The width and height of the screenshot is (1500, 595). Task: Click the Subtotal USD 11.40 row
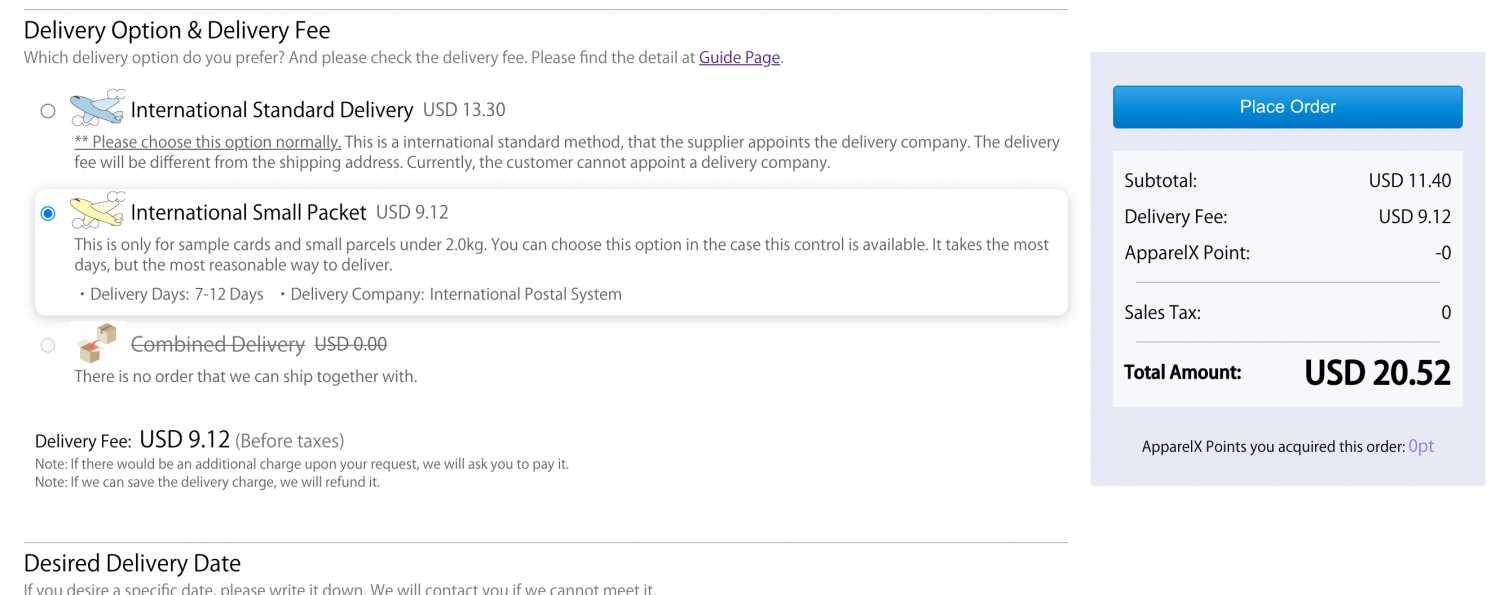coord(1287,181)
